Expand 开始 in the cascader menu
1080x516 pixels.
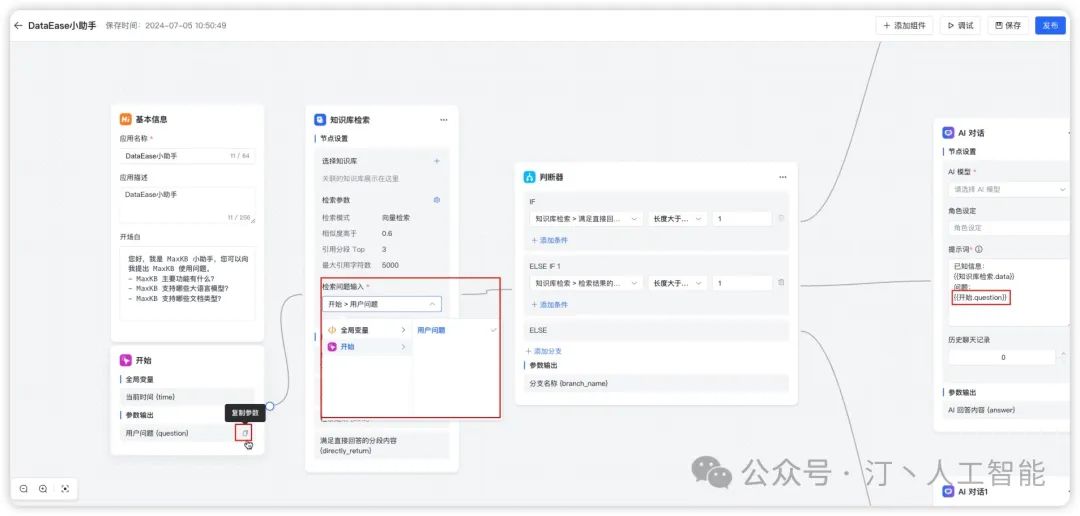tap(366, 347)
